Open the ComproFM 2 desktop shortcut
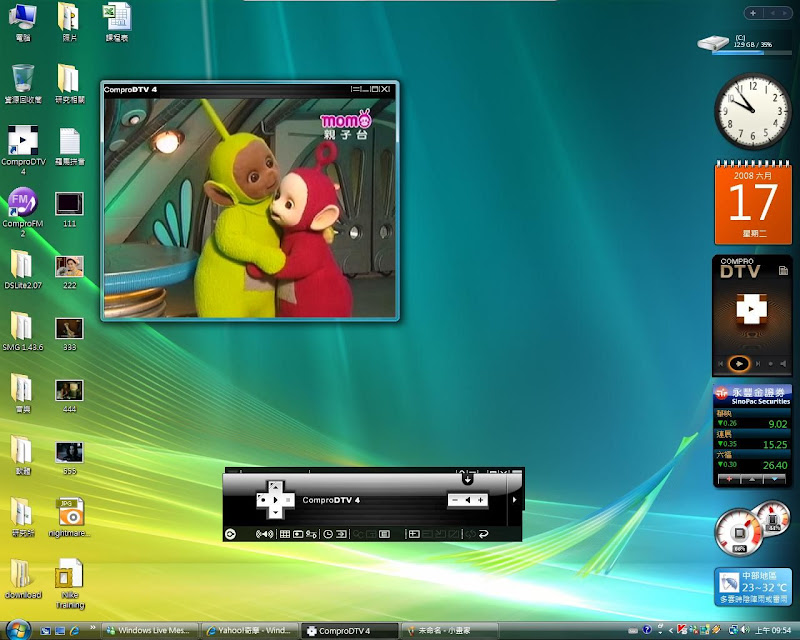Image resolution: width=800 pixels, height=640 pixels. click(x=22, y=211)
